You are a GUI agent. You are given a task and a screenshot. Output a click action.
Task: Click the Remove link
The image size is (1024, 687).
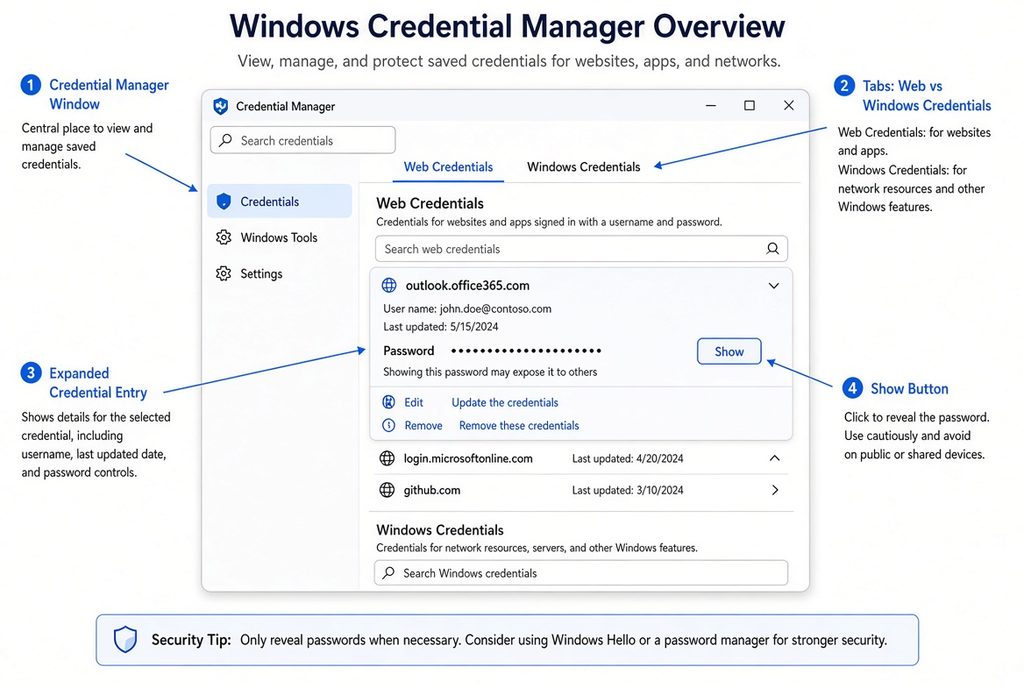point(423,425)
